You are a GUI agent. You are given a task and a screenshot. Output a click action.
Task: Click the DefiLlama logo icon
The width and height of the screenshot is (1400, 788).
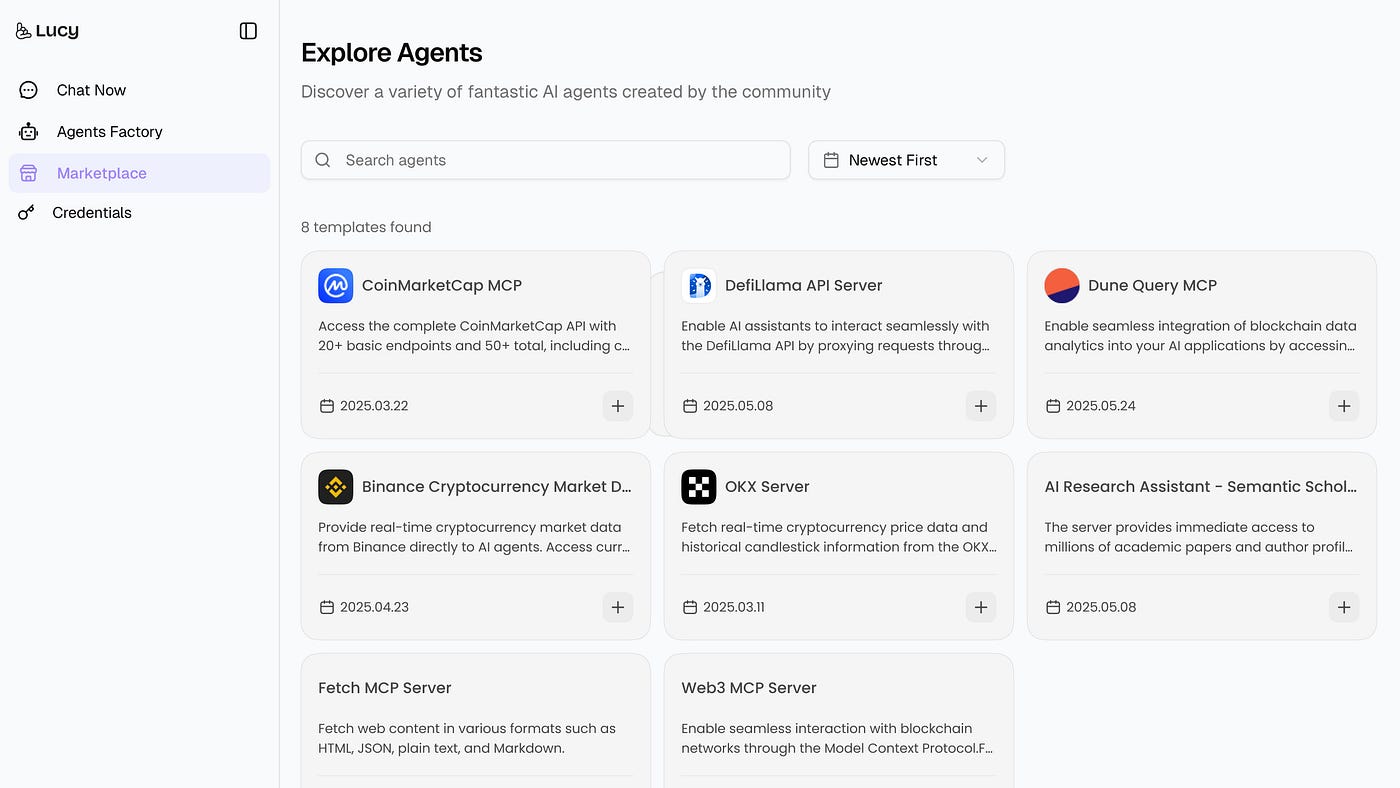tap(699, 286)
